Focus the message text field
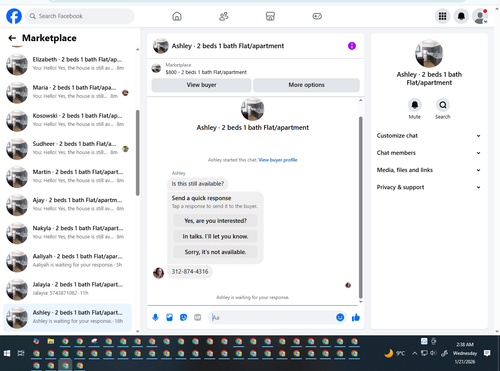The image size is (500, 371). [x=272, y=317]
